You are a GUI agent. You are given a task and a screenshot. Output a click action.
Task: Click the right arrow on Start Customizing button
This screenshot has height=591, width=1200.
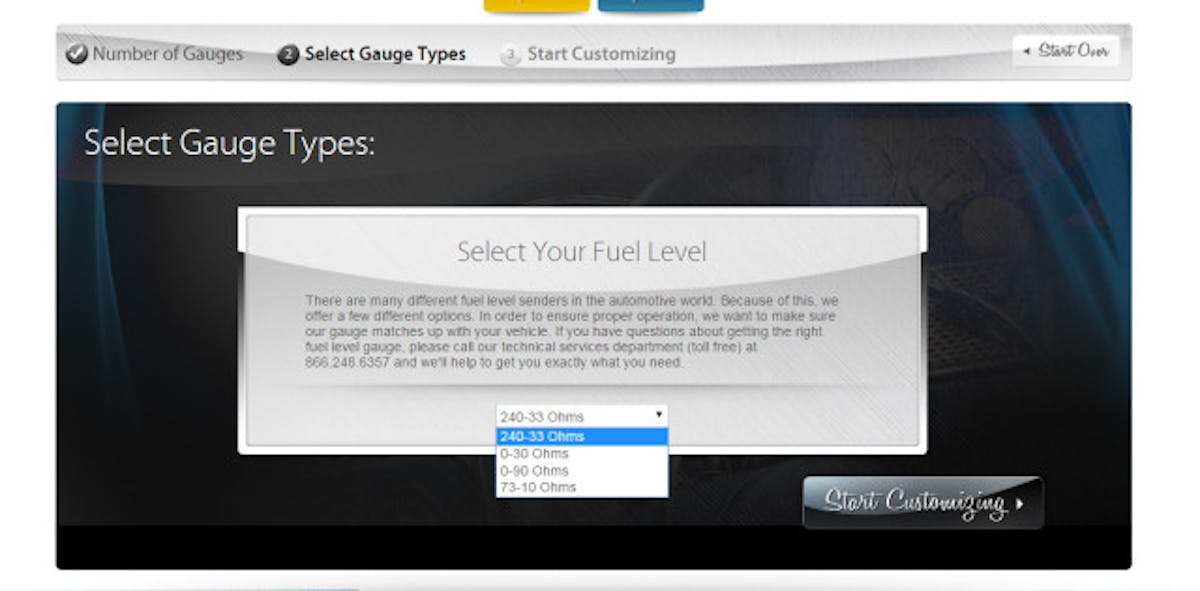coord(1019,504)
